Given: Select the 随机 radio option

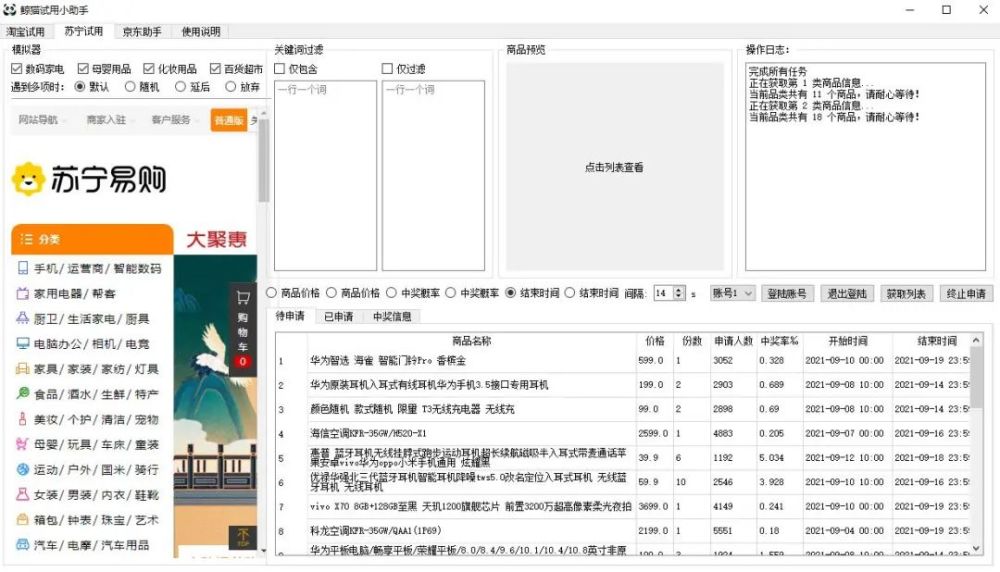Looking at the screenshot, I should click(x=130, y=86).
